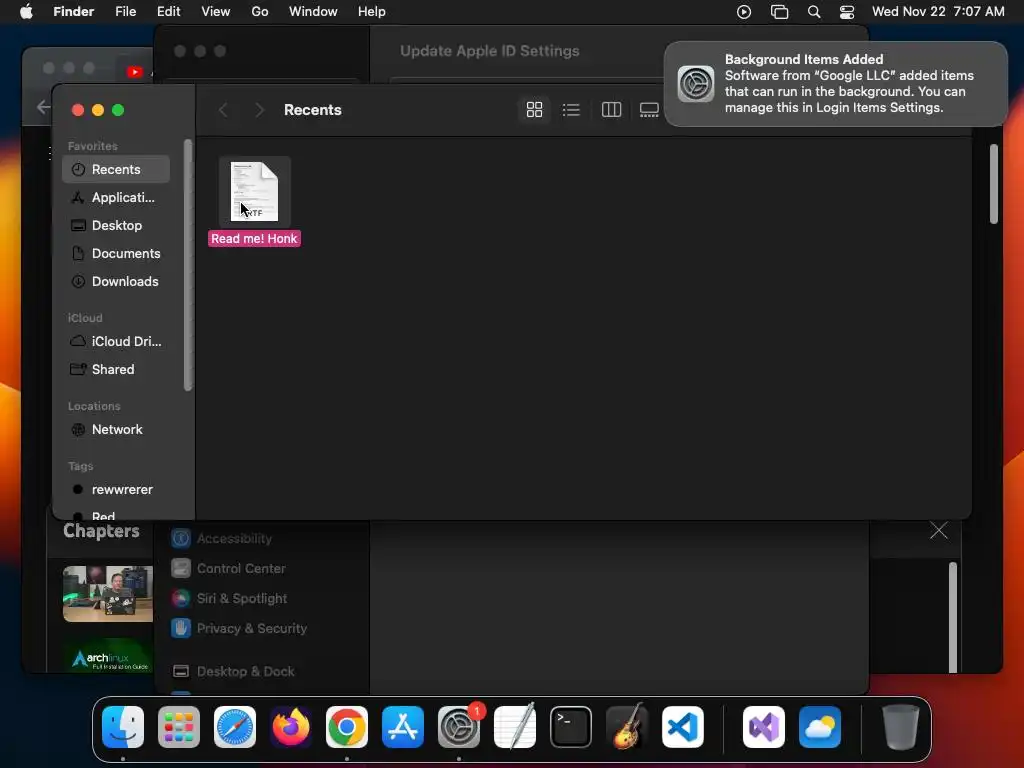
Task: Open Launchpad from the Dock
Action: 179,727
